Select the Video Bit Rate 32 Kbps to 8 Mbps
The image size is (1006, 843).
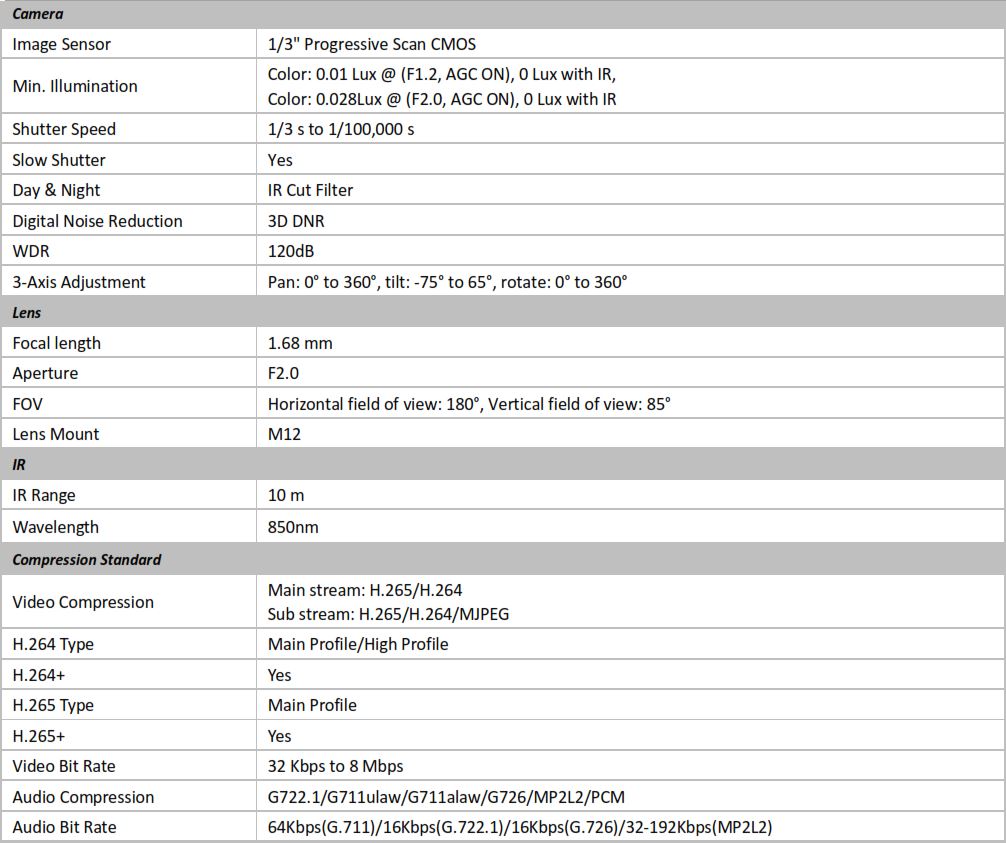tap(335, 766)
